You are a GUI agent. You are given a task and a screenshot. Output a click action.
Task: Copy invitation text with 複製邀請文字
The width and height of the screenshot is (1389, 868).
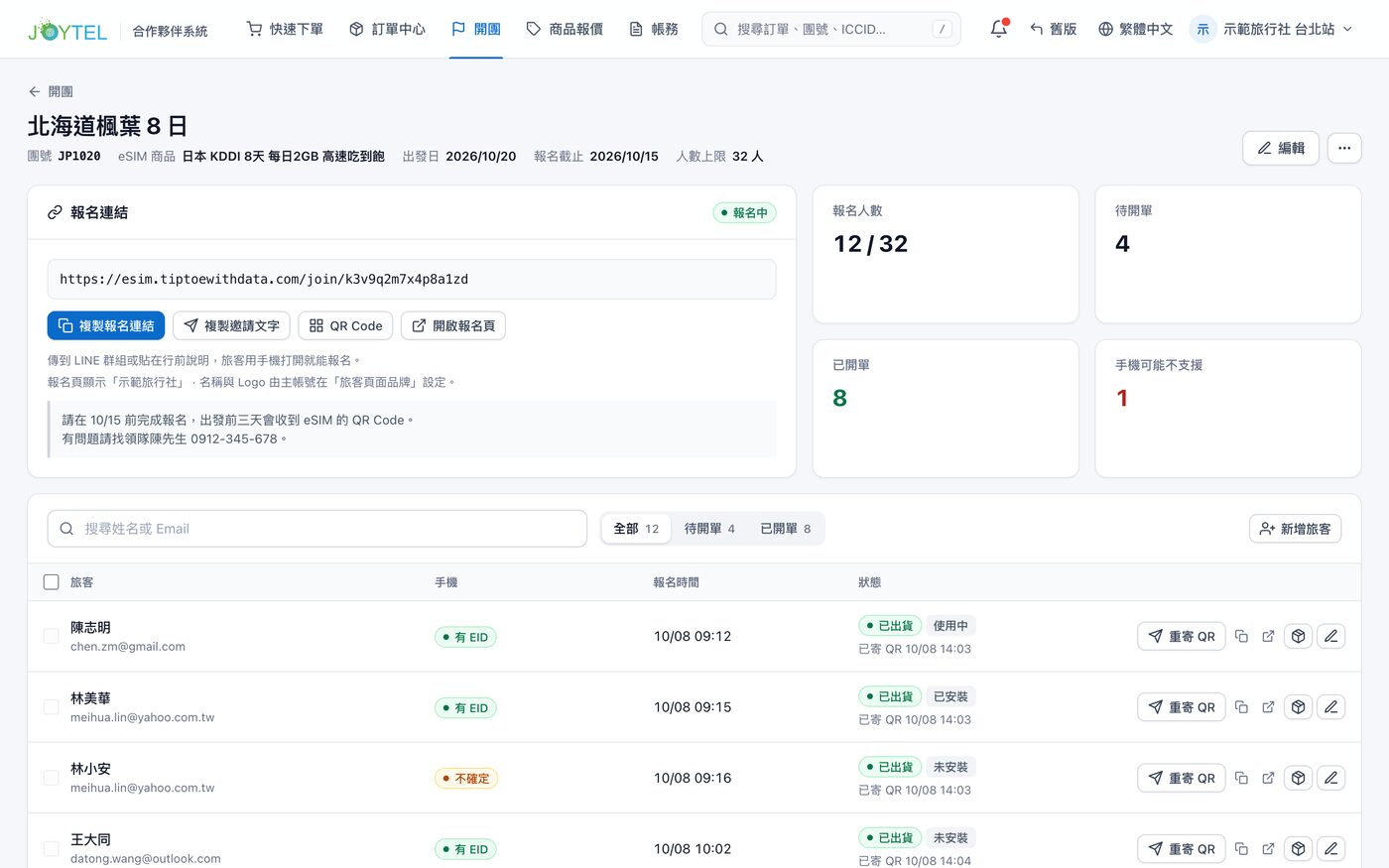[x=231, y=325]
